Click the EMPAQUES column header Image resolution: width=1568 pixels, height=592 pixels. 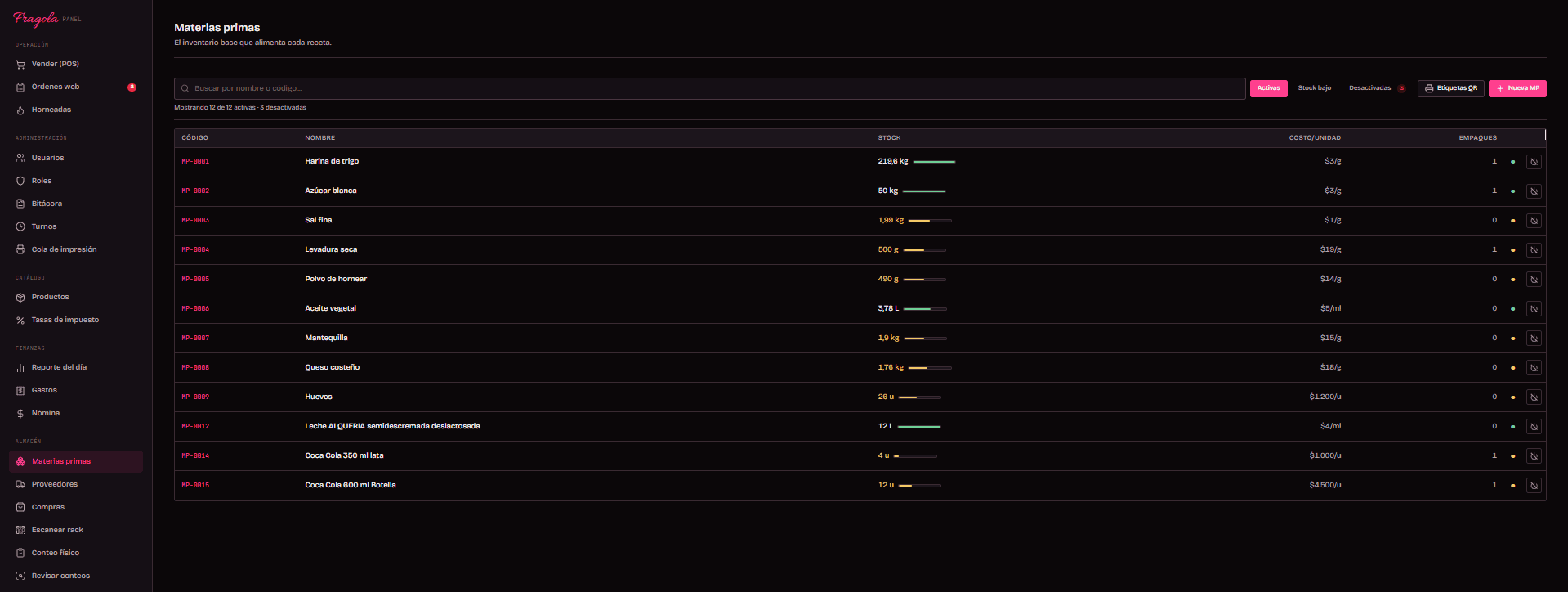[x=1477, y=138]
